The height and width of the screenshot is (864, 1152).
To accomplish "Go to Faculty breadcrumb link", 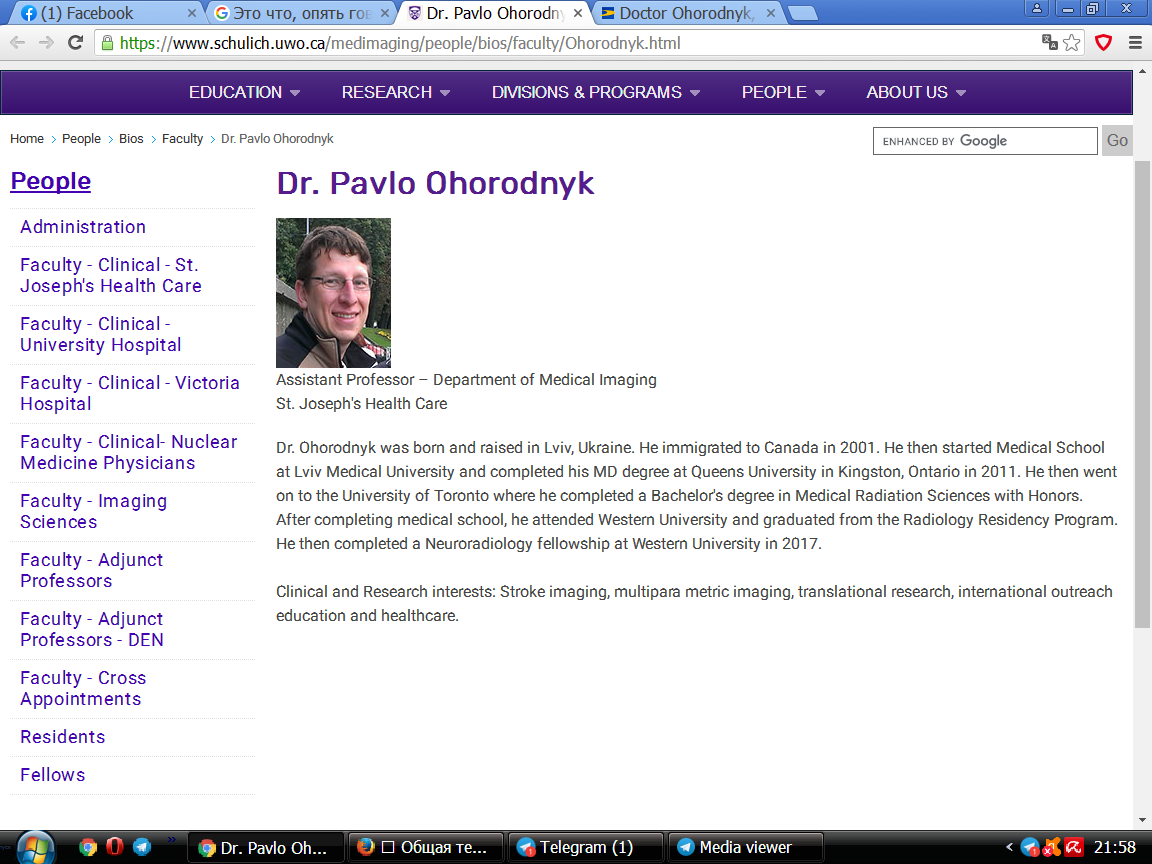I will (182, 139).
